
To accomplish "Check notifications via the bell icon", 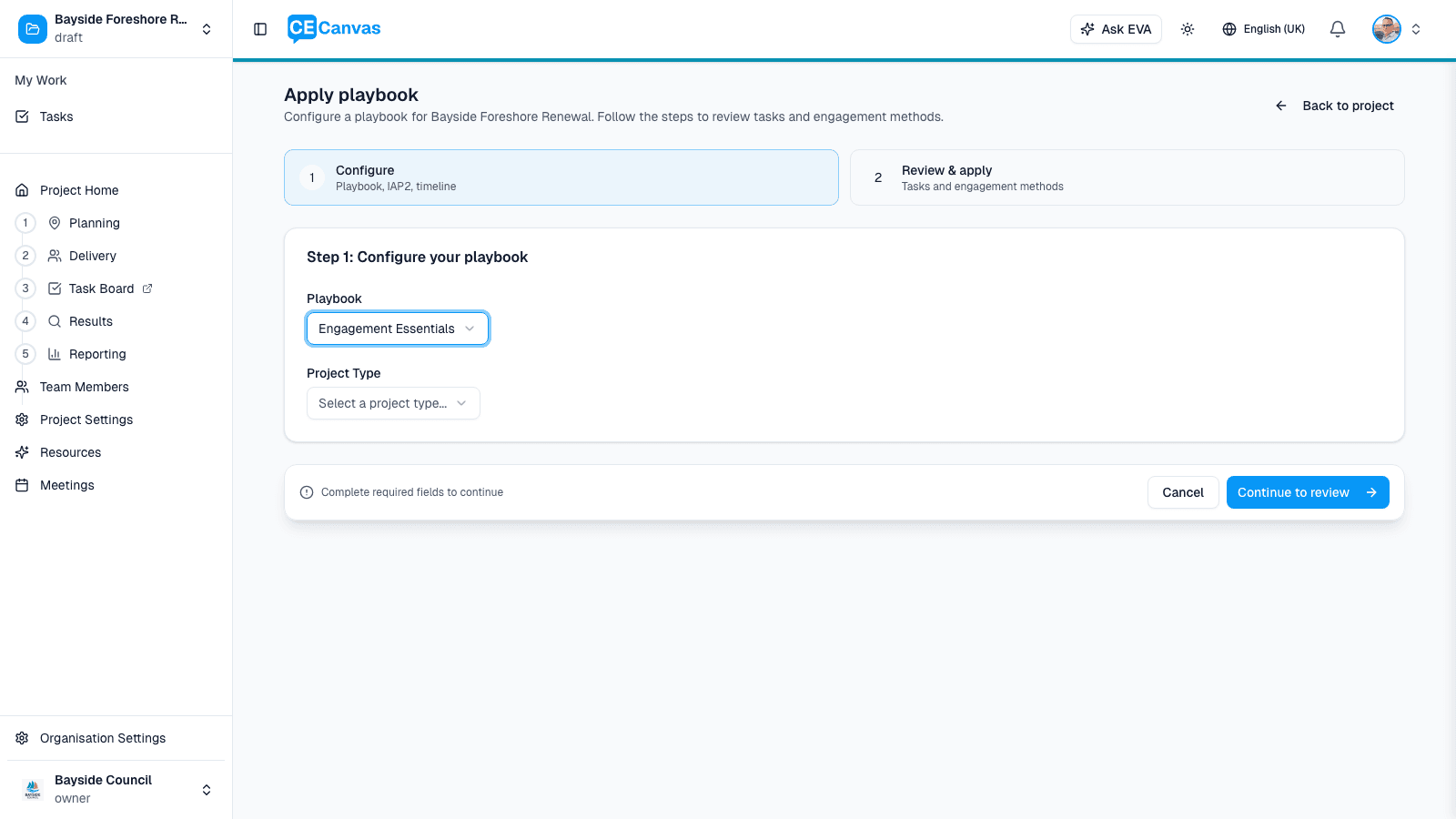I will [1337, 28].
